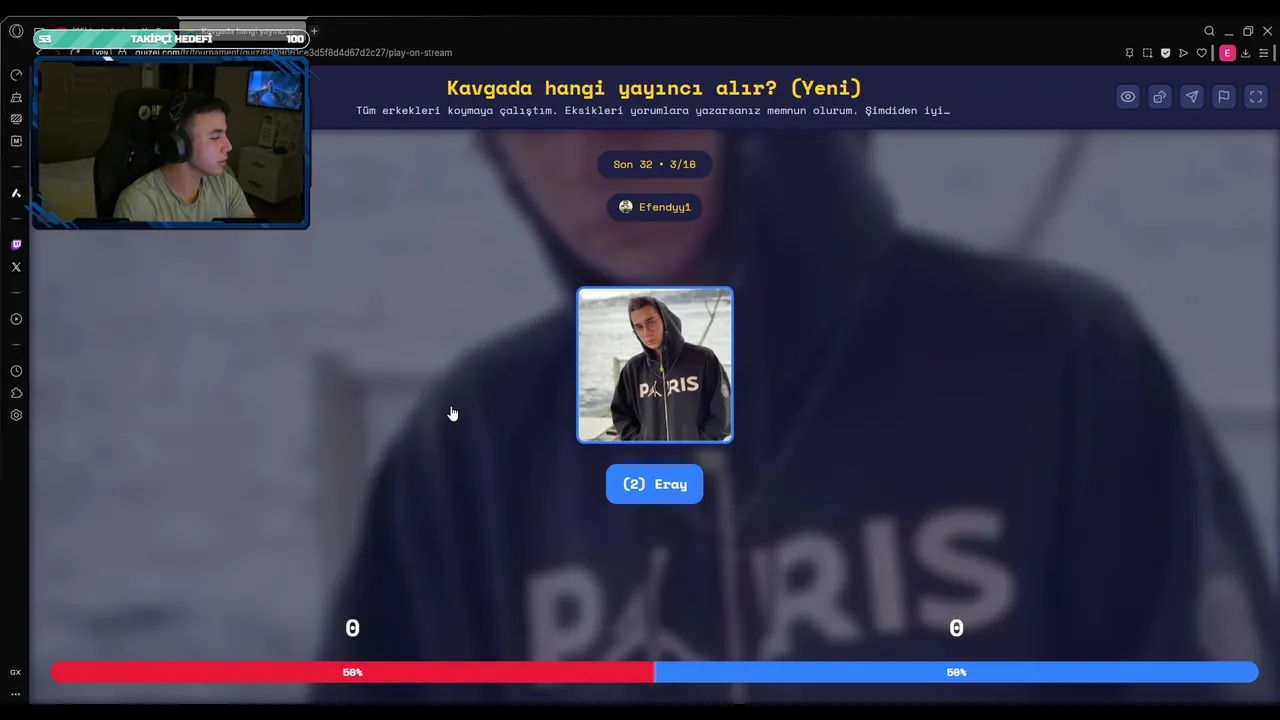
Task: Open Settings gear in sidebar
Action: [x=16, y=415]
